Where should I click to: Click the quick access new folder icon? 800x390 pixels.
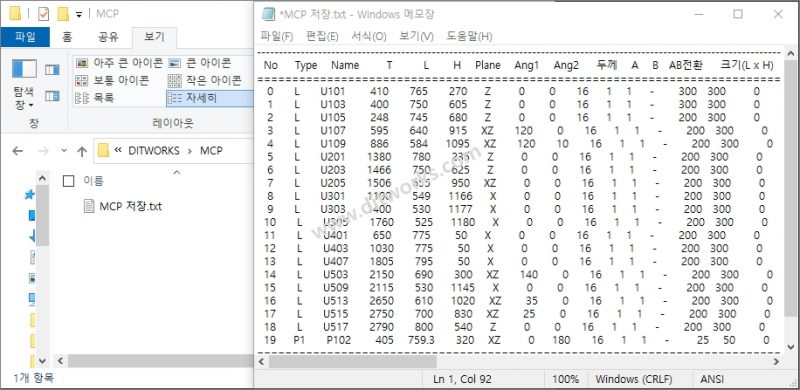pyautogui.click(x=63, y=14)
